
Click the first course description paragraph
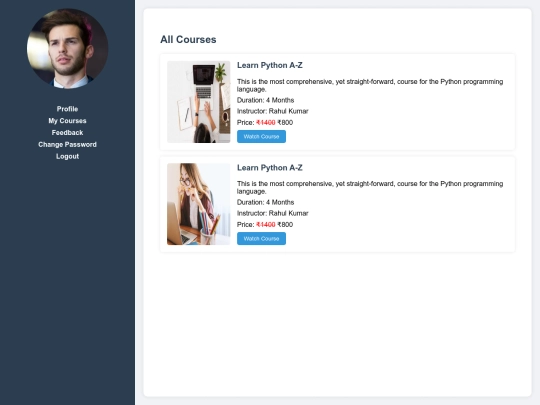coord(370,85)
